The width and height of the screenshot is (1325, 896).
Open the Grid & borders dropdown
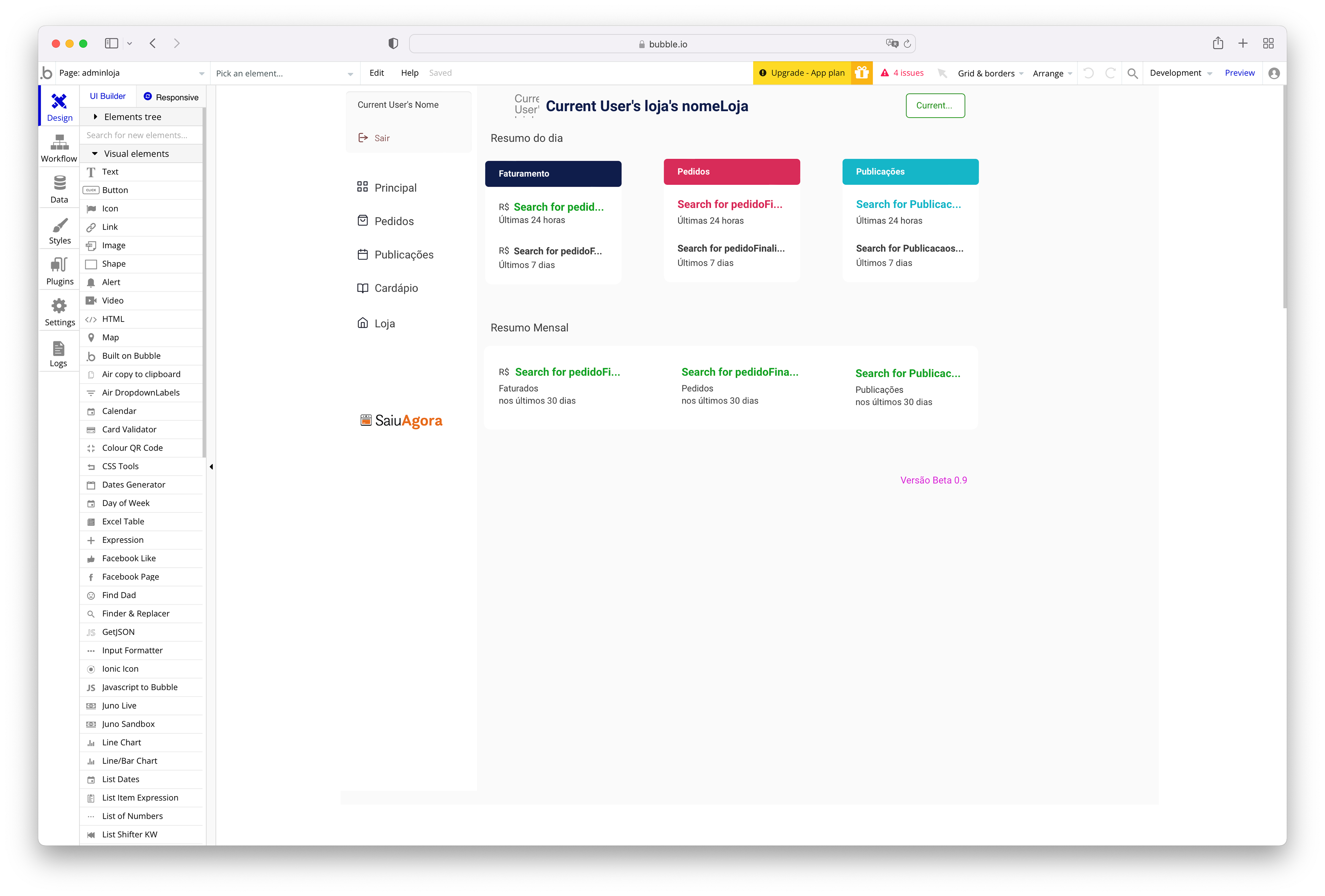pos(990,73)
